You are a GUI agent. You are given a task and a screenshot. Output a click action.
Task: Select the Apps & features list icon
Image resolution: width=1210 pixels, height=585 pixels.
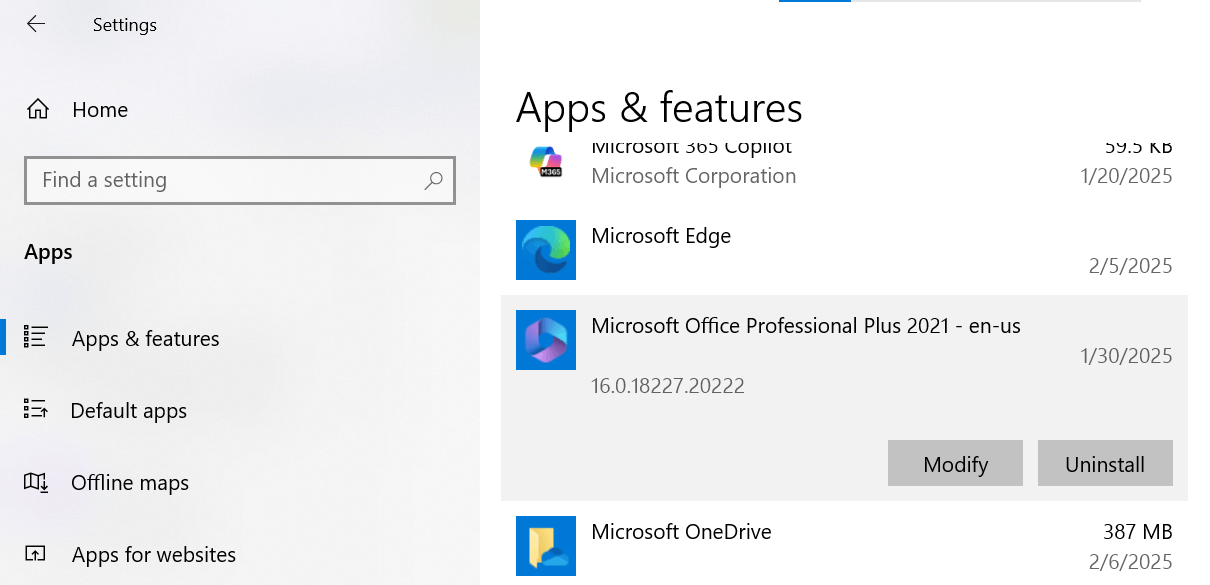pos(35,337)
